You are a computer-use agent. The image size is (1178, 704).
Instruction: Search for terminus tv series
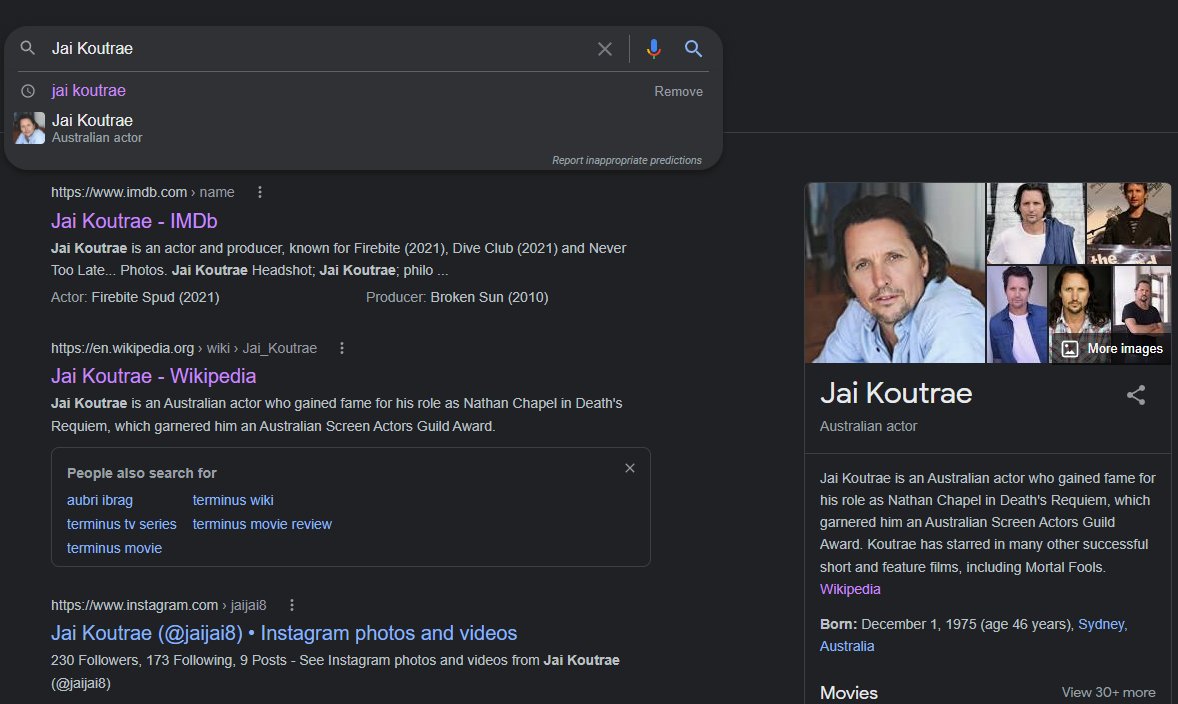tap(122, 524)
